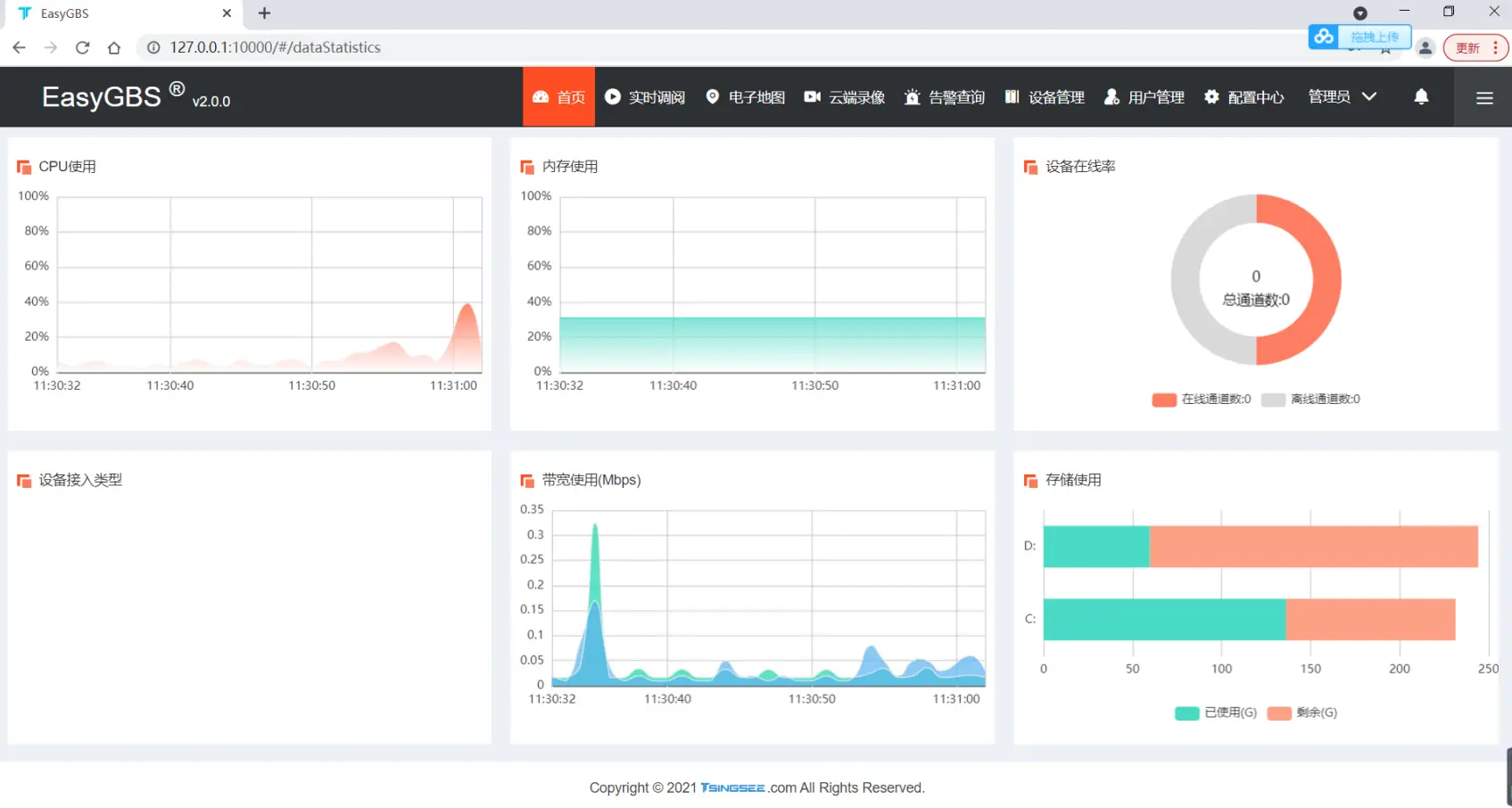Click the Tsingsee link in footer
This screenshot has height=808, width=1512.
[732, 787]
